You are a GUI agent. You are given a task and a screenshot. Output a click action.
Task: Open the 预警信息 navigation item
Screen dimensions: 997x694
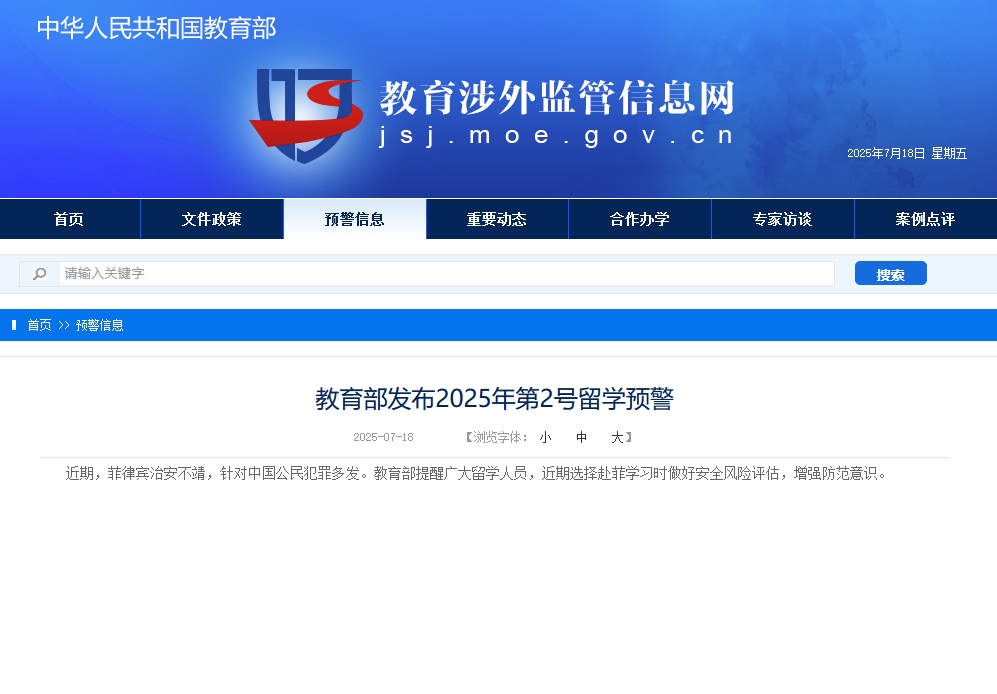354,219
